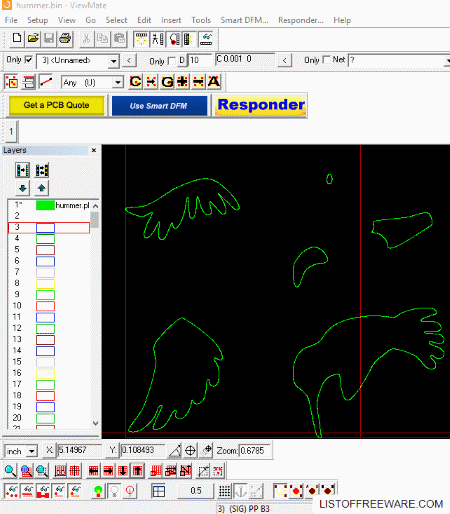Viewport: 450px width, 514px height.
Task: Click the anchor snap icon
Action: (241, 491)
